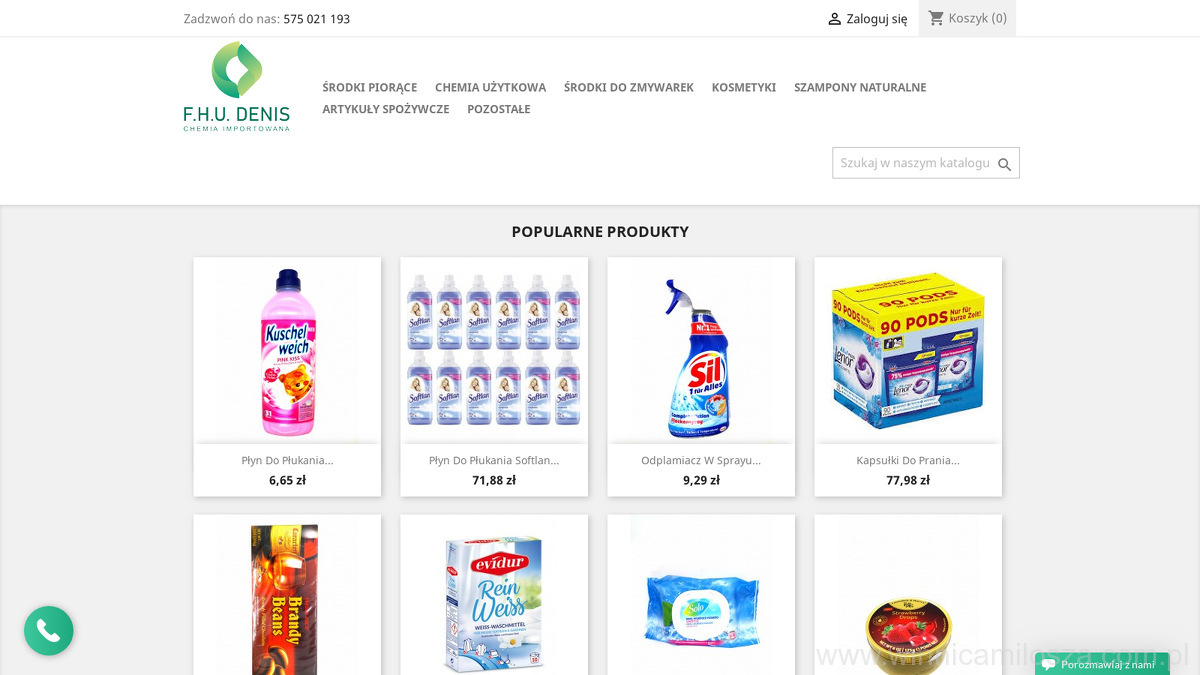Image resolution: width=1200 pixels, height=675 pixels.
Task: Select the Pozostałe menu item
Action: tap(499, 110)
